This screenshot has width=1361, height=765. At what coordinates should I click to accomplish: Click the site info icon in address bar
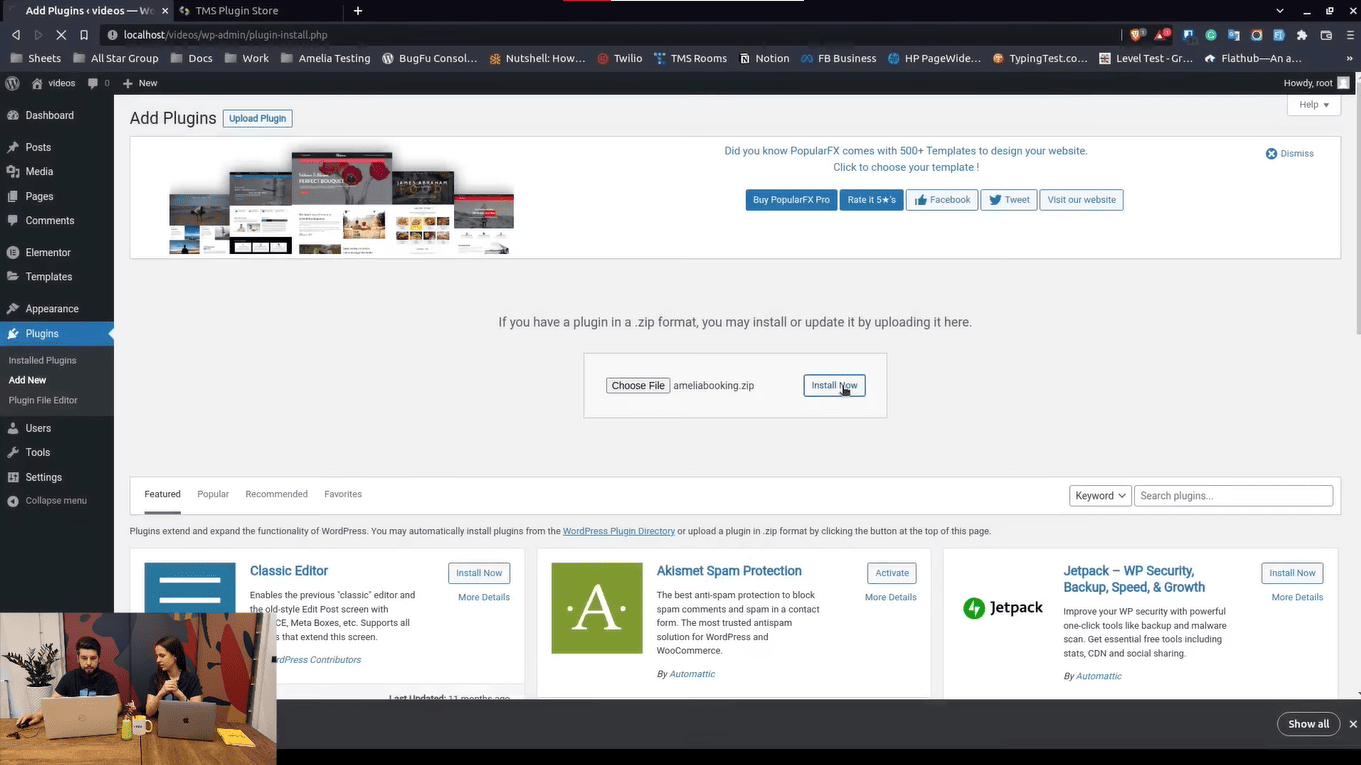point(112,35)
